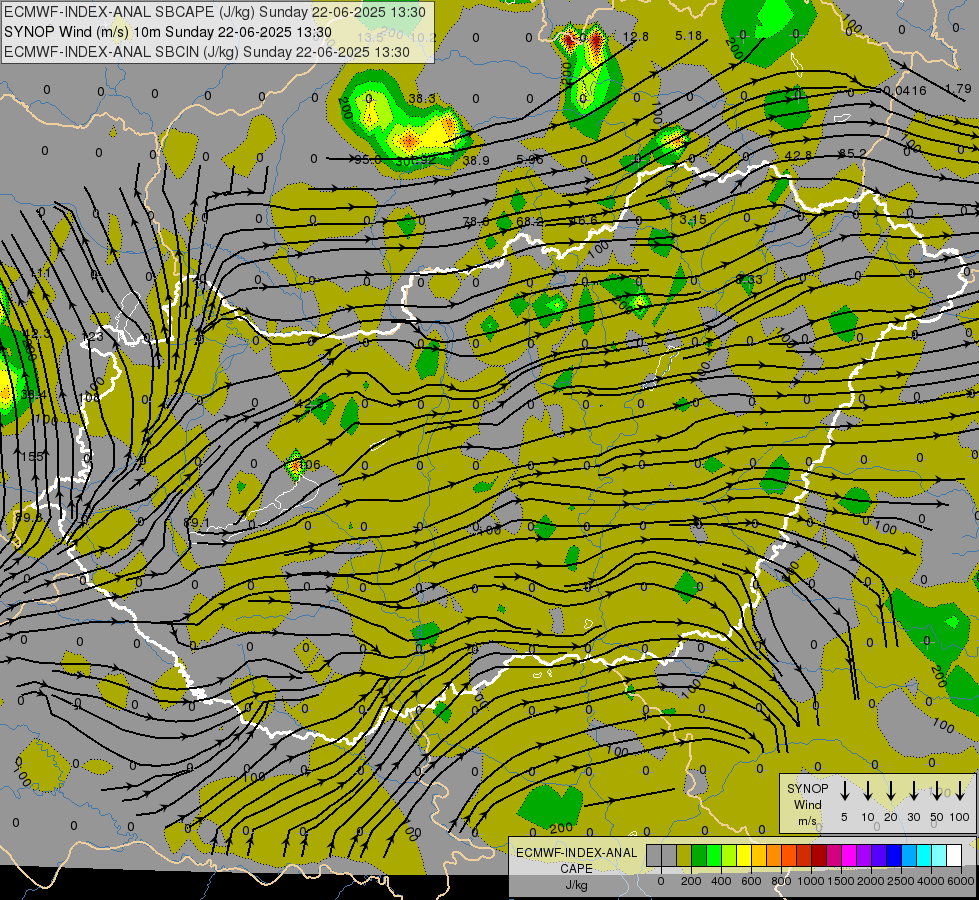
Task: Click the '42.8' value on the map
Action: (799, 156)
